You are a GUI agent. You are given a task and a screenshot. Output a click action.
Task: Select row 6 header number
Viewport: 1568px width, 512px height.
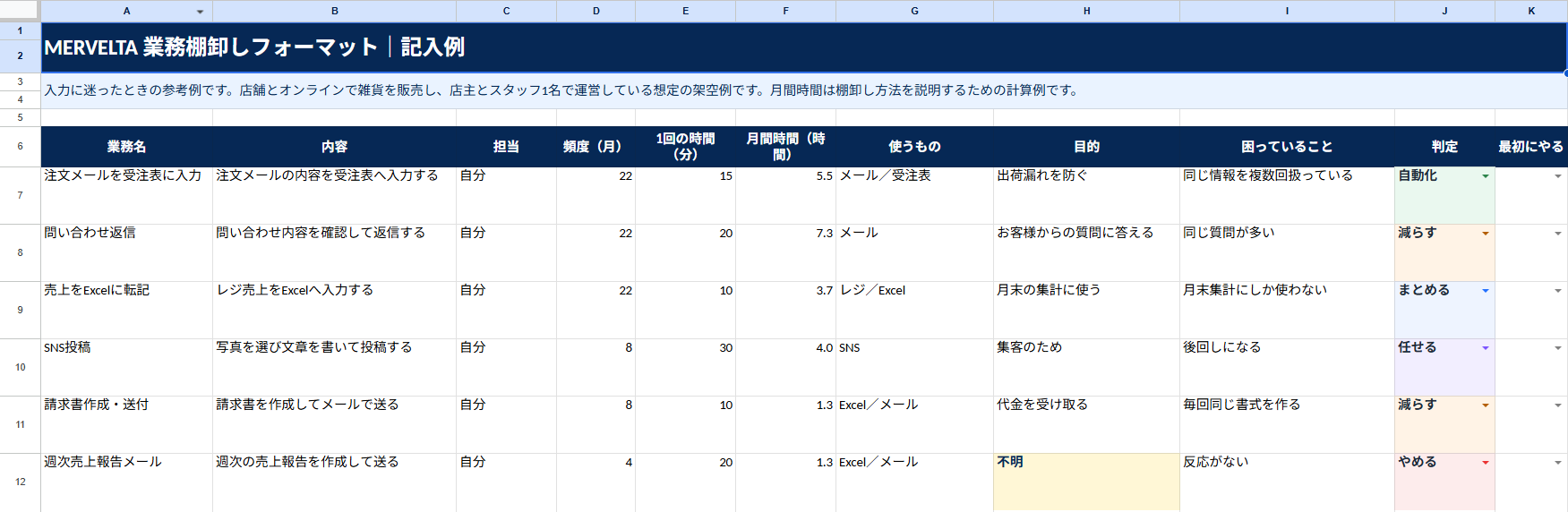(20, 146)
